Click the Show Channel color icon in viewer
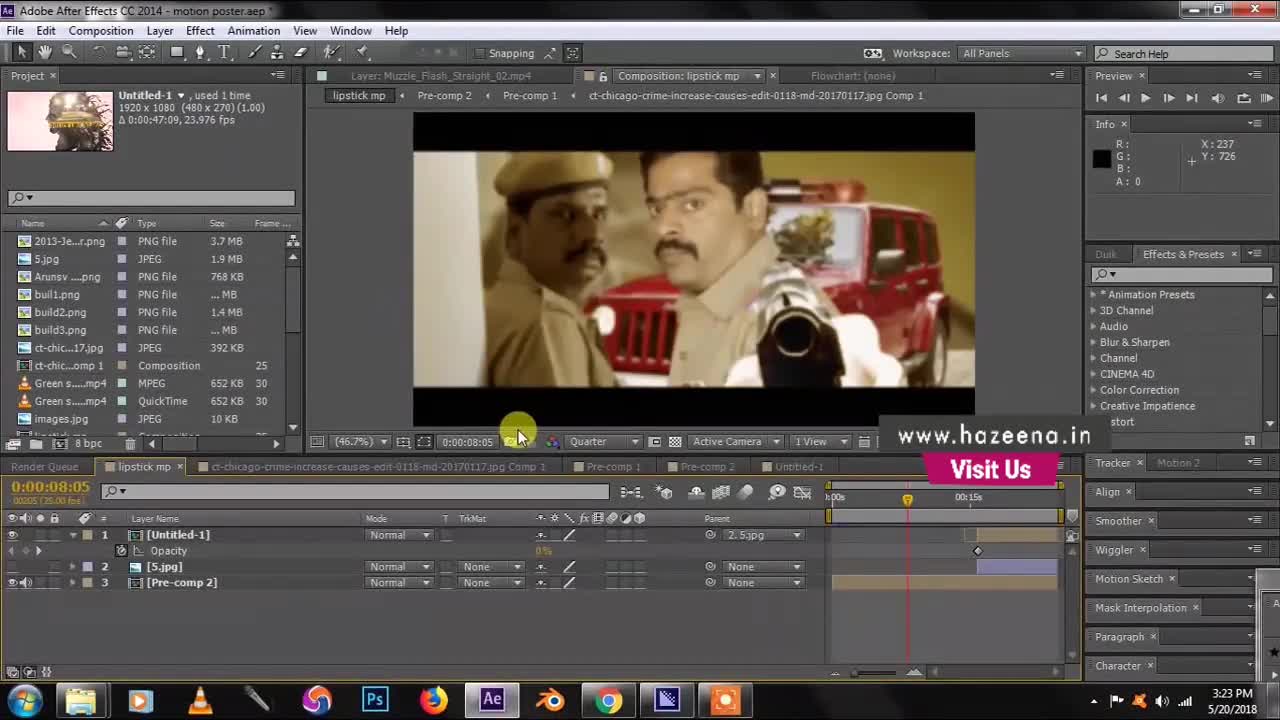 point(552,442)
